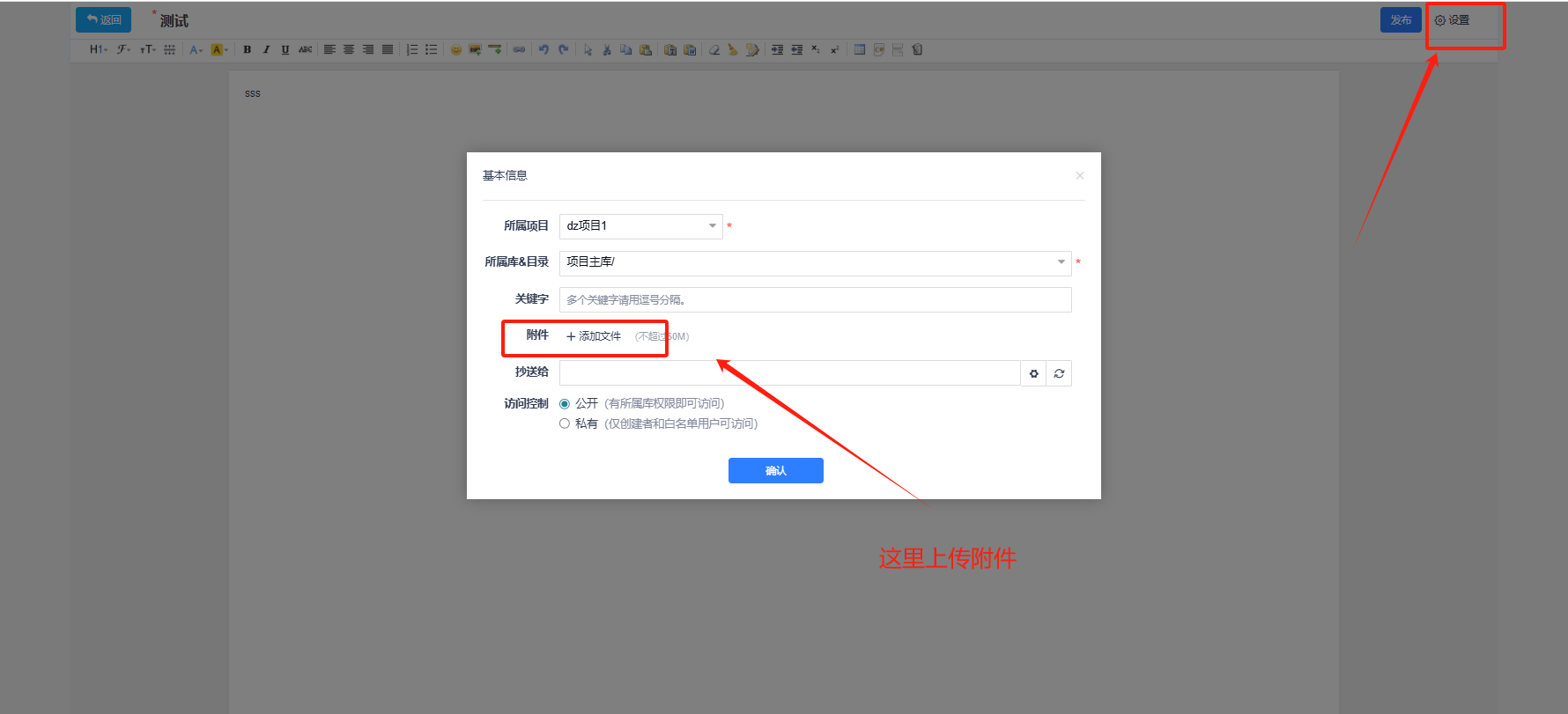This screenshot has height=714, width=1568.
Task: Copy selection with the copy icon
Action: (x=626, y=50)
